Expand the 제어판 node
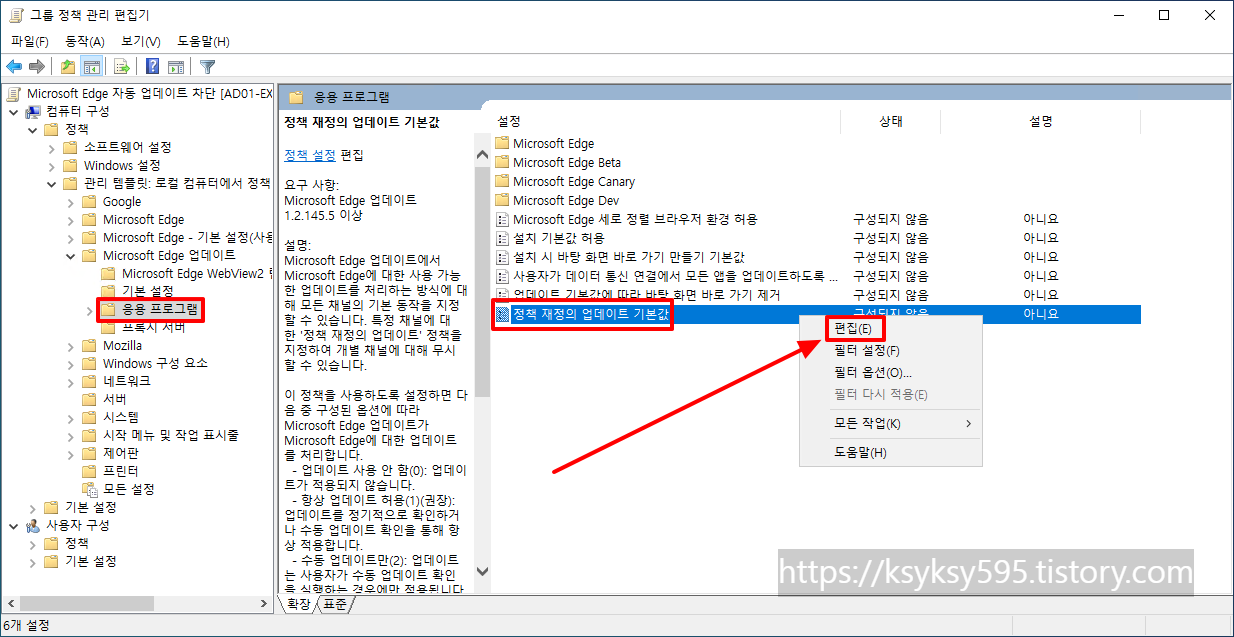 pyautogui.click(x=71, y=453)
